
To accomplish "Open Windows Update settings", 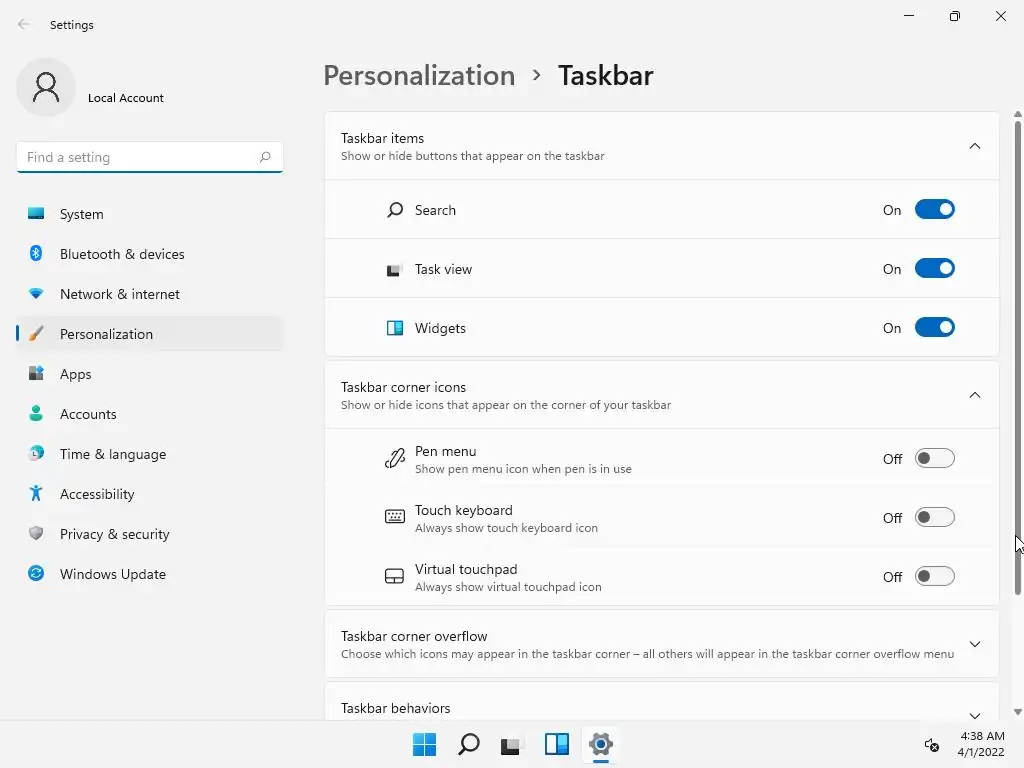I will coord(150,574).
